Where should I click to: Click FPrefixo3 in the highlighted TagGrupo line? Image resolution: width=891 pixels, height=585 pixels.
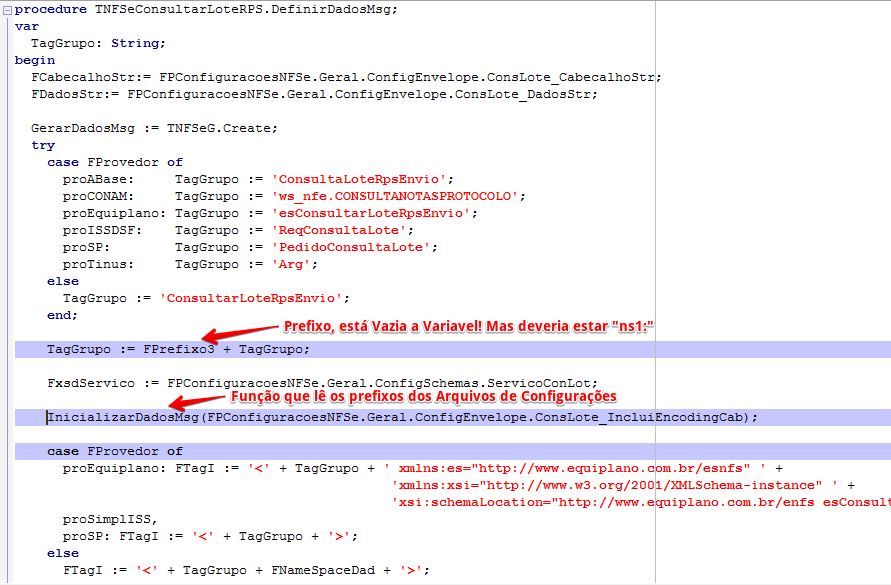(x=179, y=350)
